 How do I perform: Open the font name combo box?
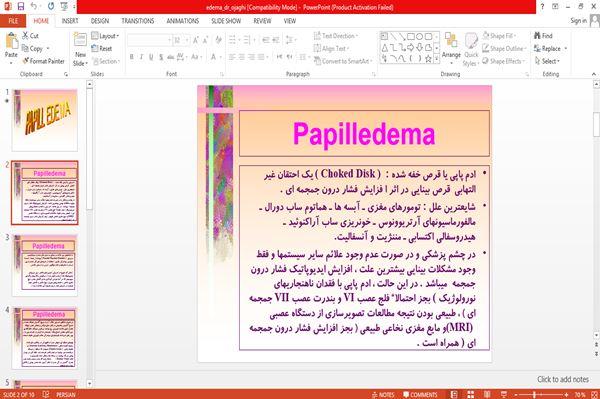149,40
